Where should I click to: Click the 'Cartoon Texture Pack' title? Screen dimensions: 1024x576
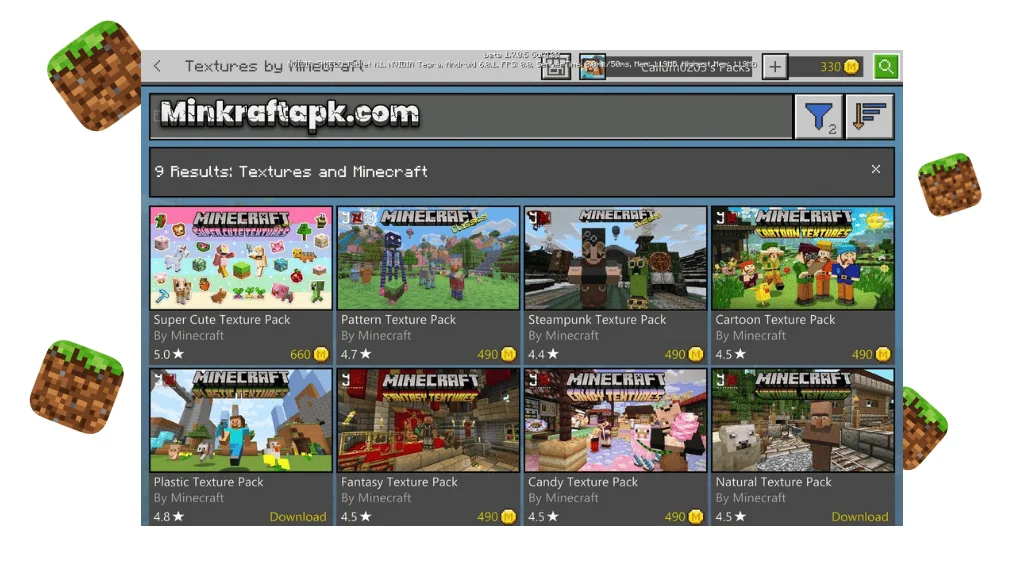pyautogui.click(x=775, y=319)
